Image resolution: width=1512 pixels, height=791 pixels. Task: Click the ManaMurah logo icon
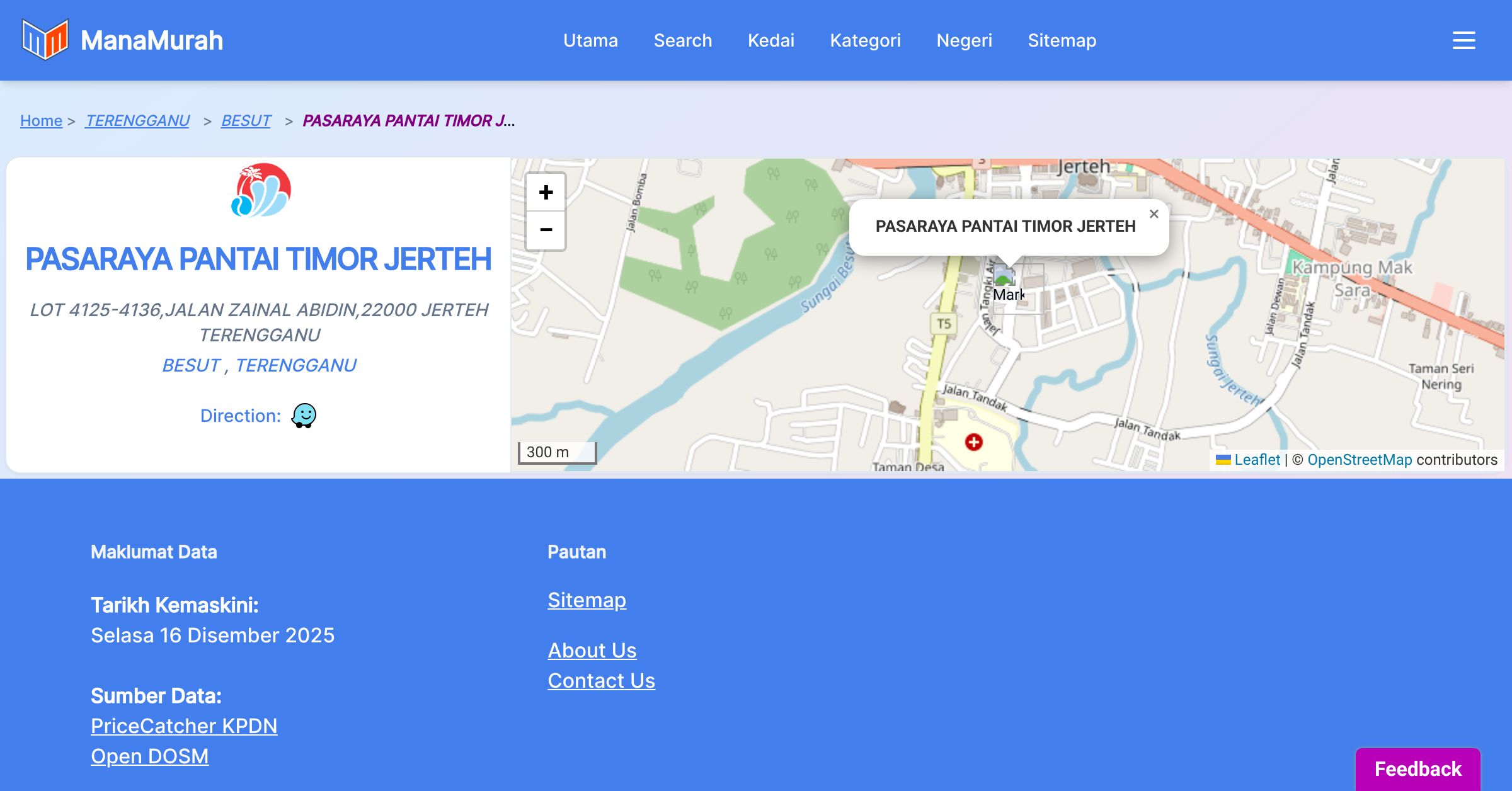(x=45, y=40)
